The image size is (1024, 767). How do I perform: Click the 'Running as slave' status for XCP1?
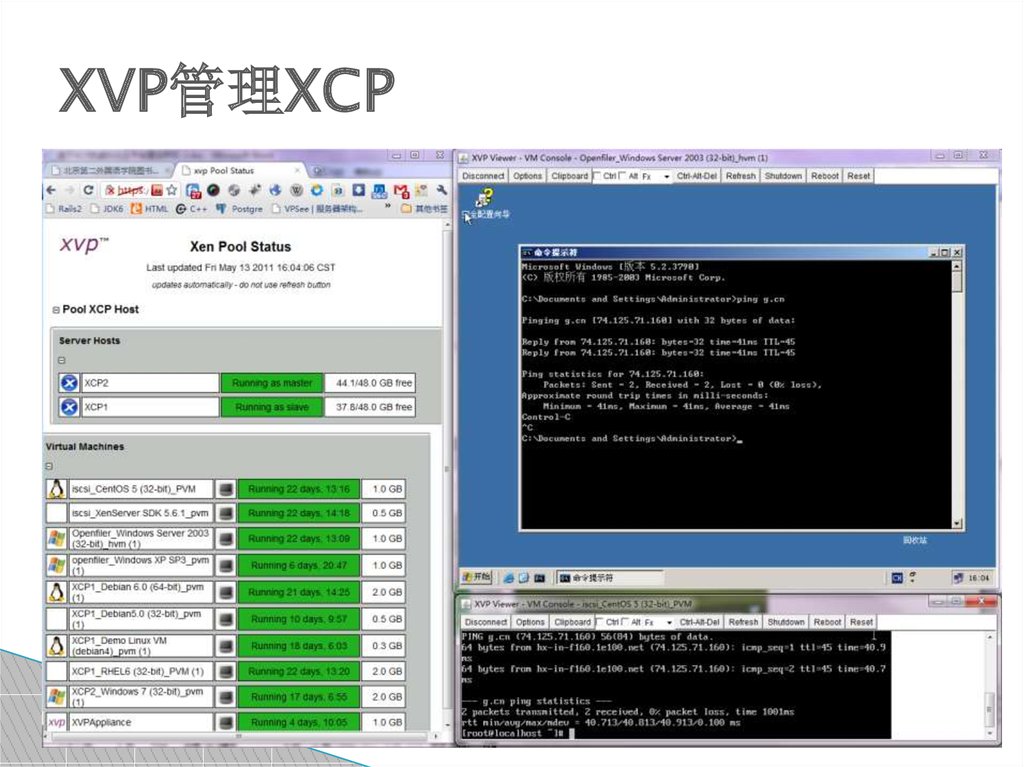[272, 407]
